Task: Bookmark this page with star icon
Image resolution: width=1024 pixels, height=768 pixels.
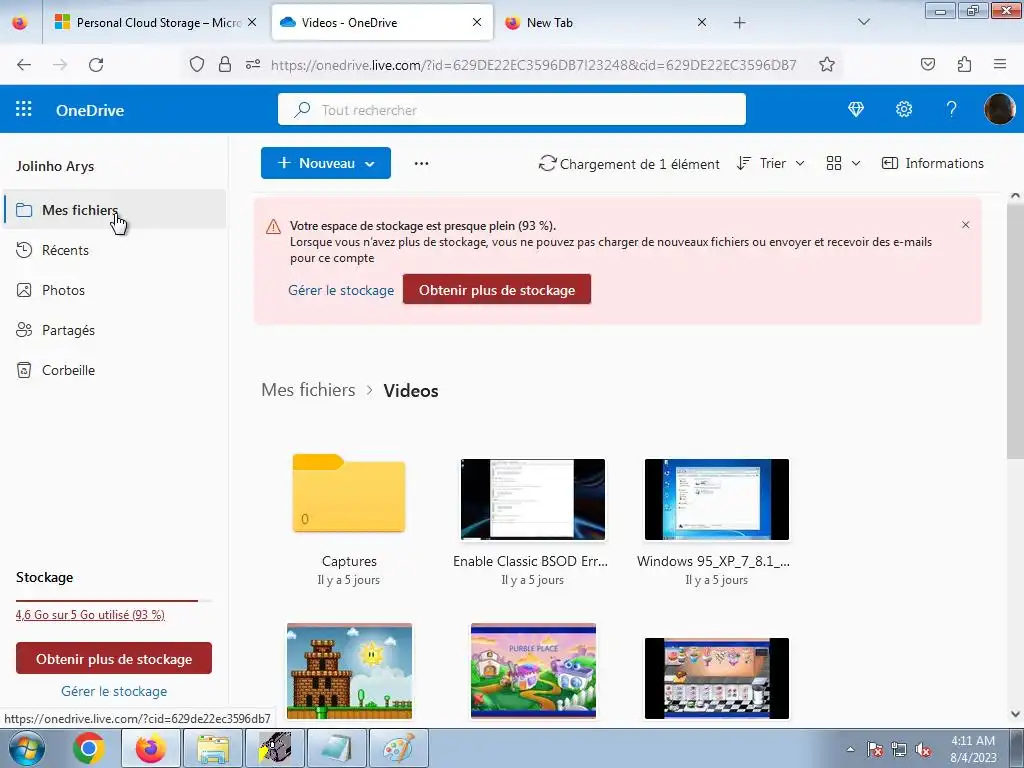Action: (x=827, y=65)
